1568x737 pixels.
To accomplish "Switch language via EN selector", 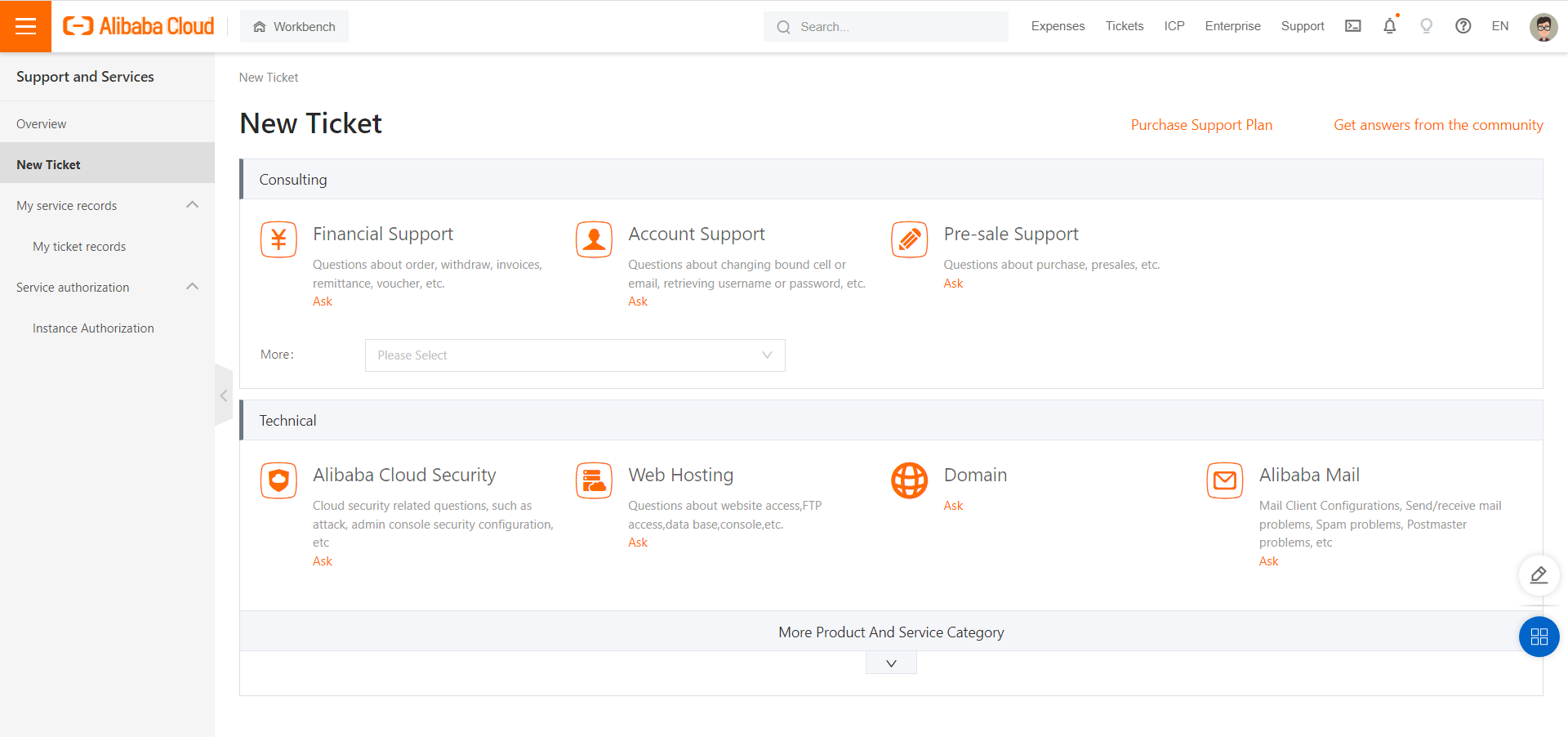I will [x=1500, y=26].
